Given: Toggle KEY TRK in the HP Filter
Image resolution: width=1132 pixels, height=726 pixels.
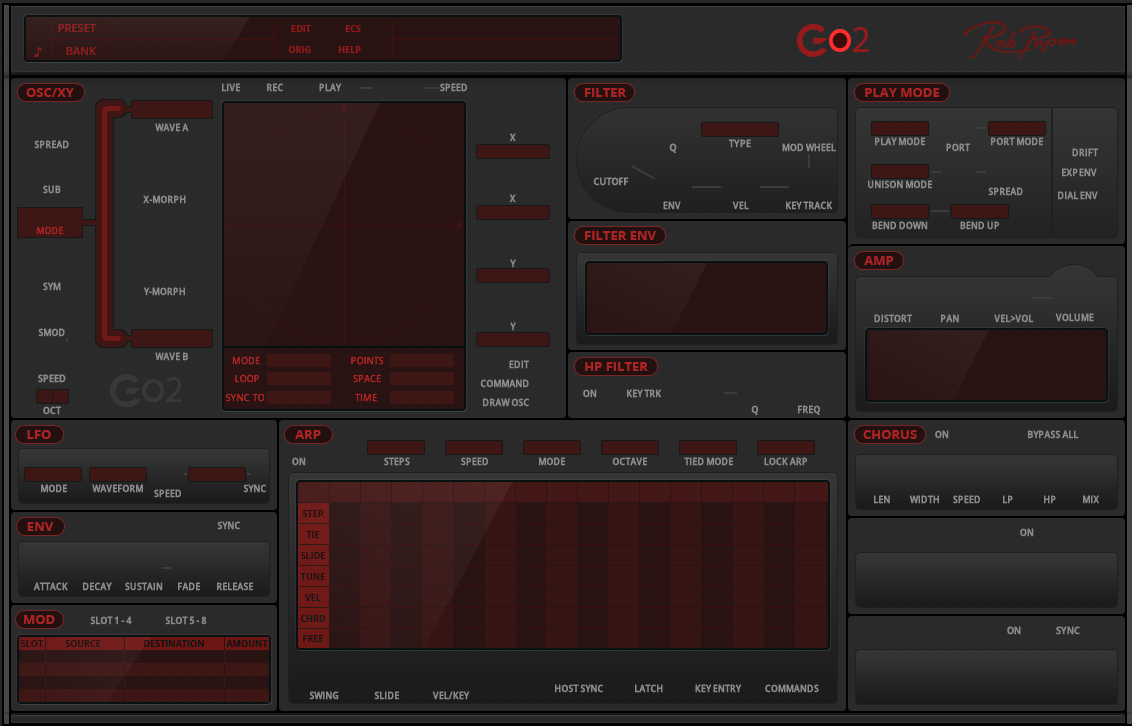Looking at the screenshot, I should click(643, 394).
